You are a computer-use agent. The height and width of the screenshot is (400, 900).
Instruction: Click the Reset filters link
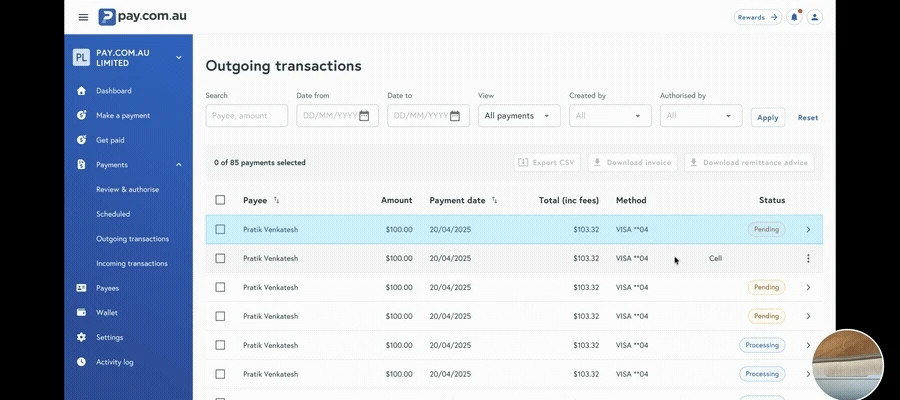click(808, 117)
